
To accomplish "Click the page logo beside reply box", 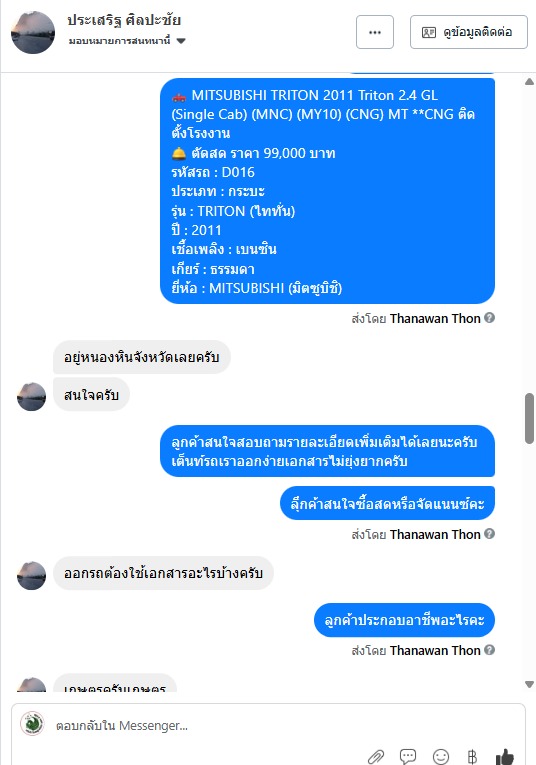I will click(32, 724).
